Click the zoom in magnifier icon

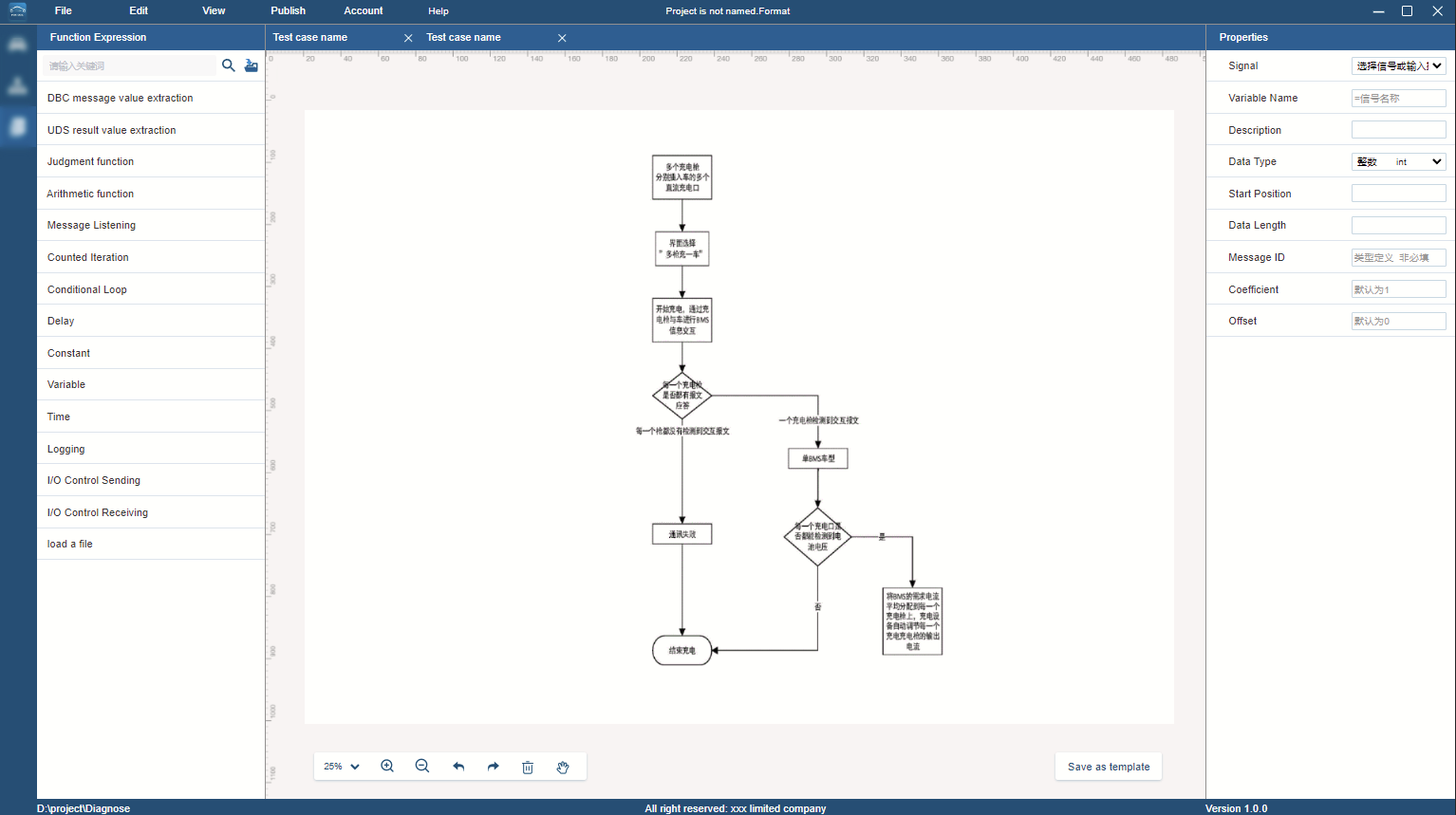coord(387,767)
